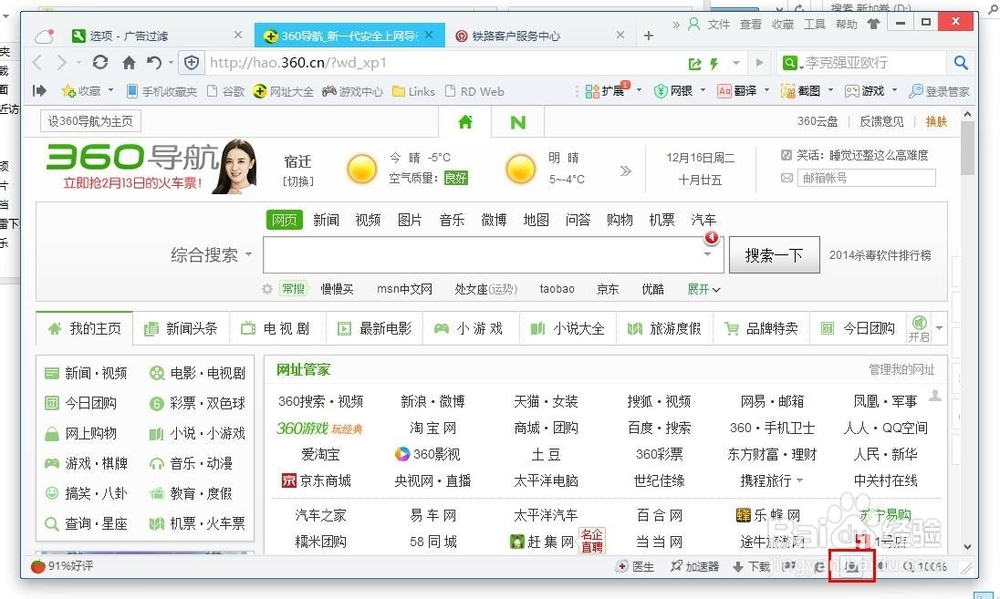
Task: Open the 工具 menu
Action: coord(814,24)
